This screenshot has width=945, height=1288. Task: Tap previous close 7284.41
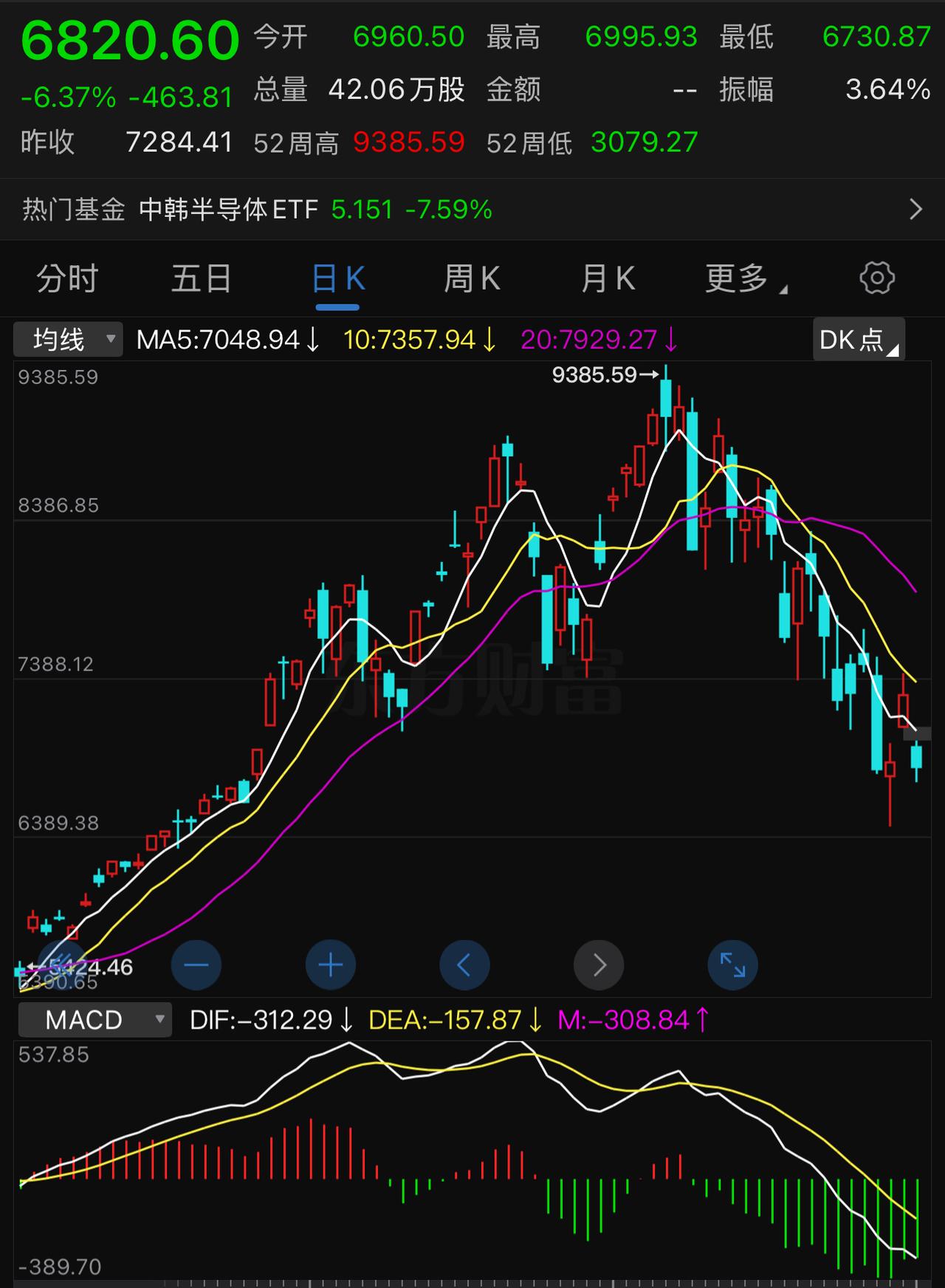(x=179, y=142)
